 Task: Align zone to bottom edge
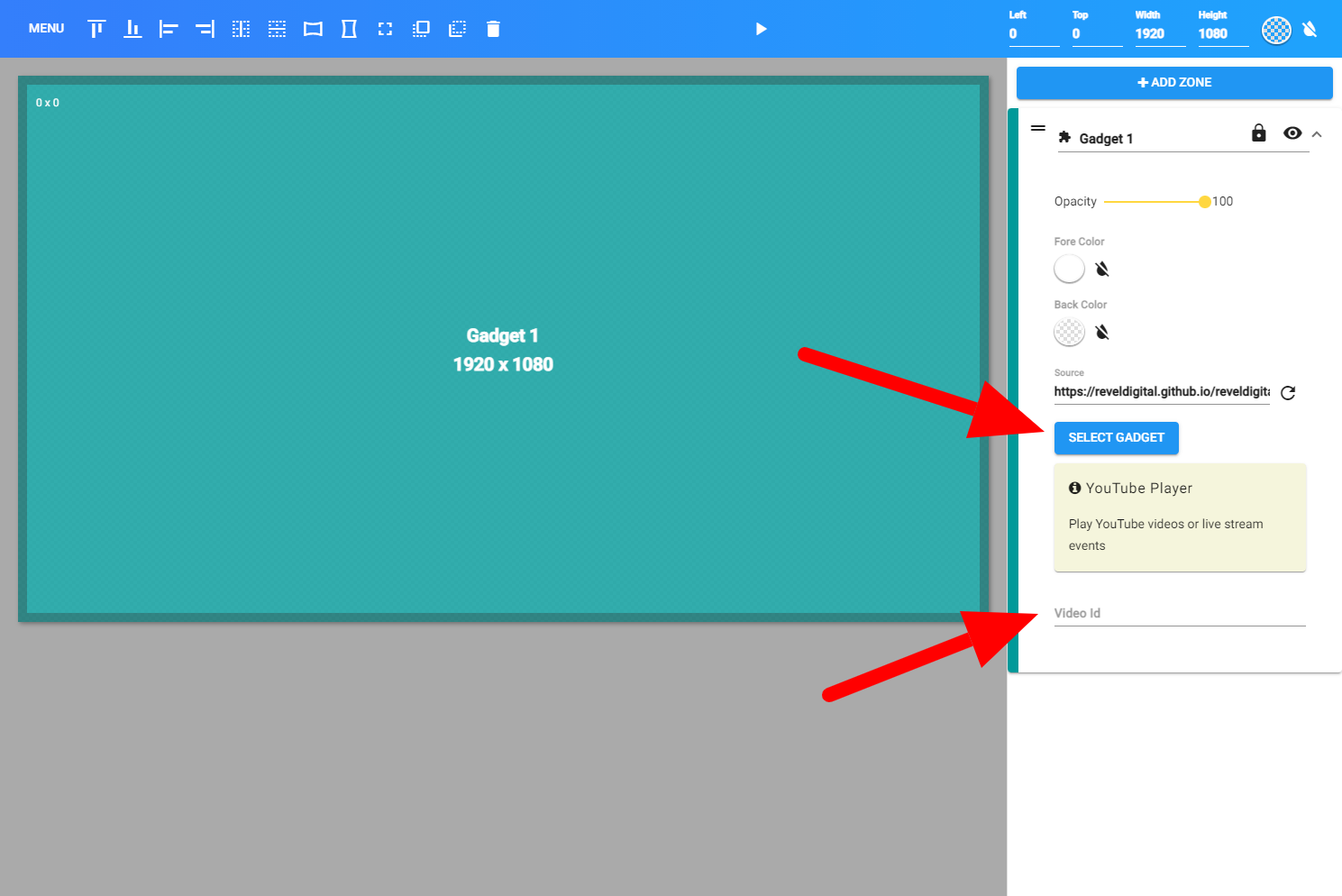click(132, 29)
